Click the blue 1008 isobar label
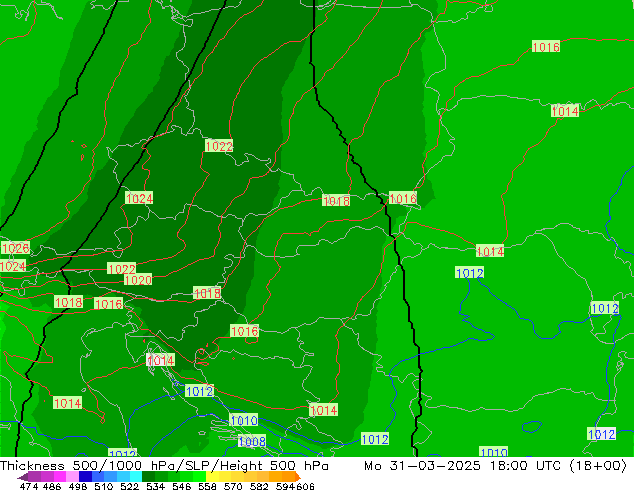Image resolution: width=634 pixels, height=490 pixels. tap(251, 441)
